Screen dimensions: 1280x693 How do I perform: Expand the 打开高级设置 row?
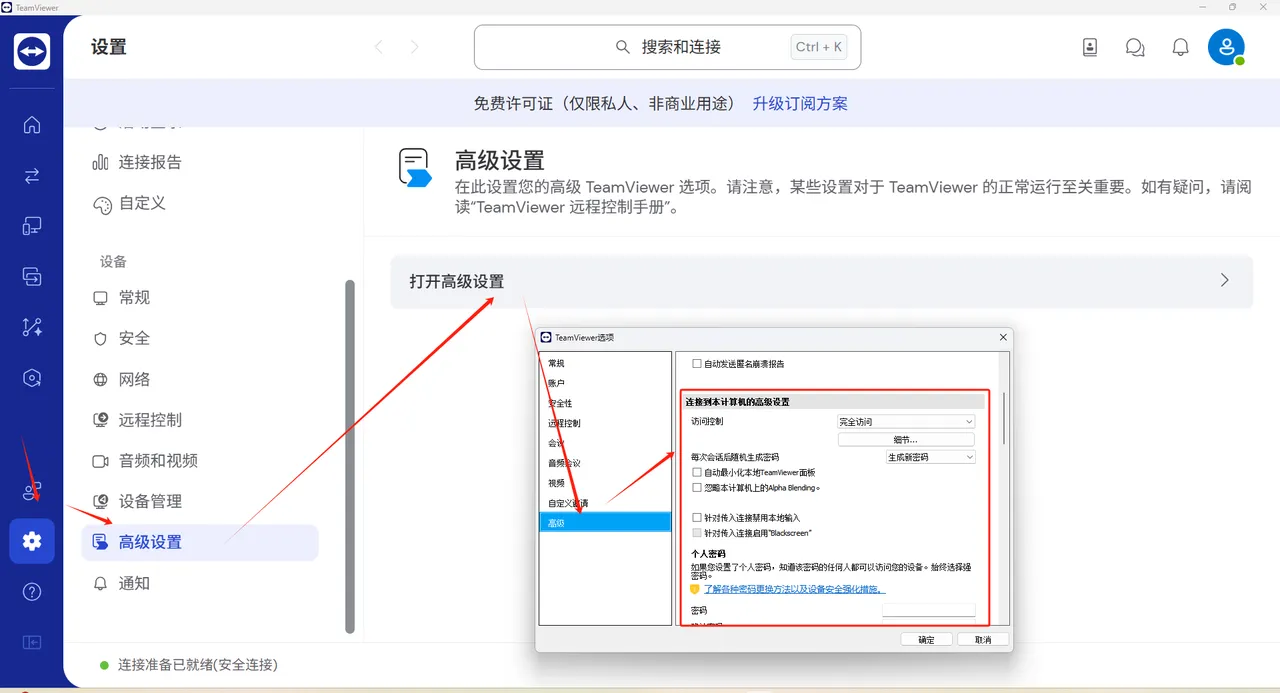[821, 281]
